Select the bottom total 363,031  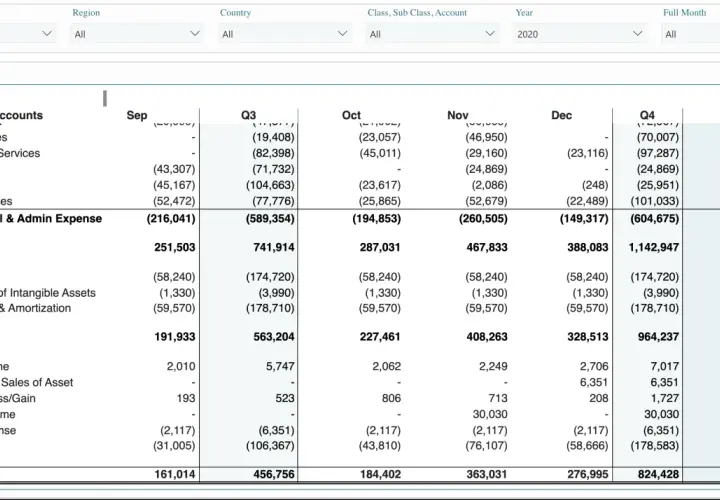point(487,474)
